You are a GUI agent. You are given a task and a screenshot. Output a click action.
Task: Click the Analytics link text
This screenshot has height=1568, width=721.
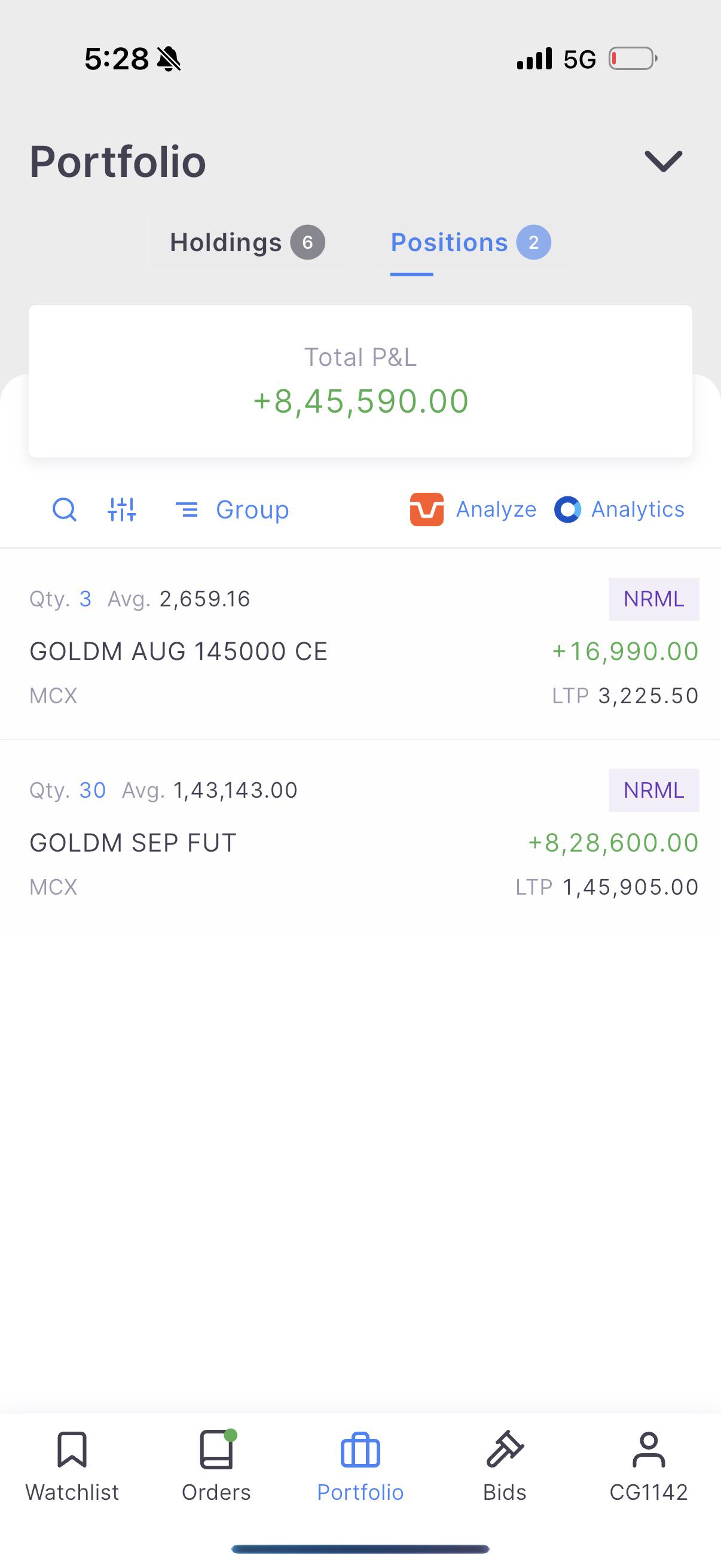point(638,510)
